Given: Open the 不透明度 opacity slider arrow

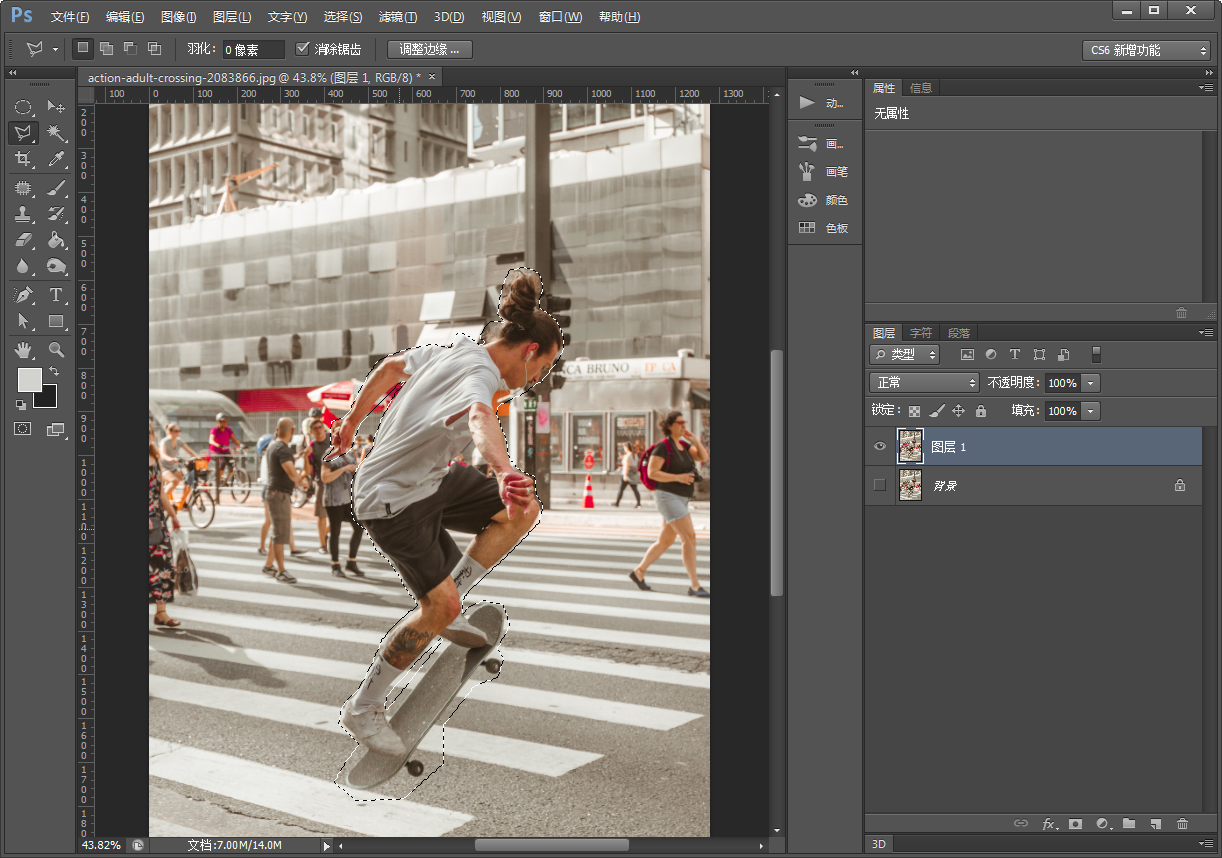Looking at the screenshot, I should [x=1091, y=383].
